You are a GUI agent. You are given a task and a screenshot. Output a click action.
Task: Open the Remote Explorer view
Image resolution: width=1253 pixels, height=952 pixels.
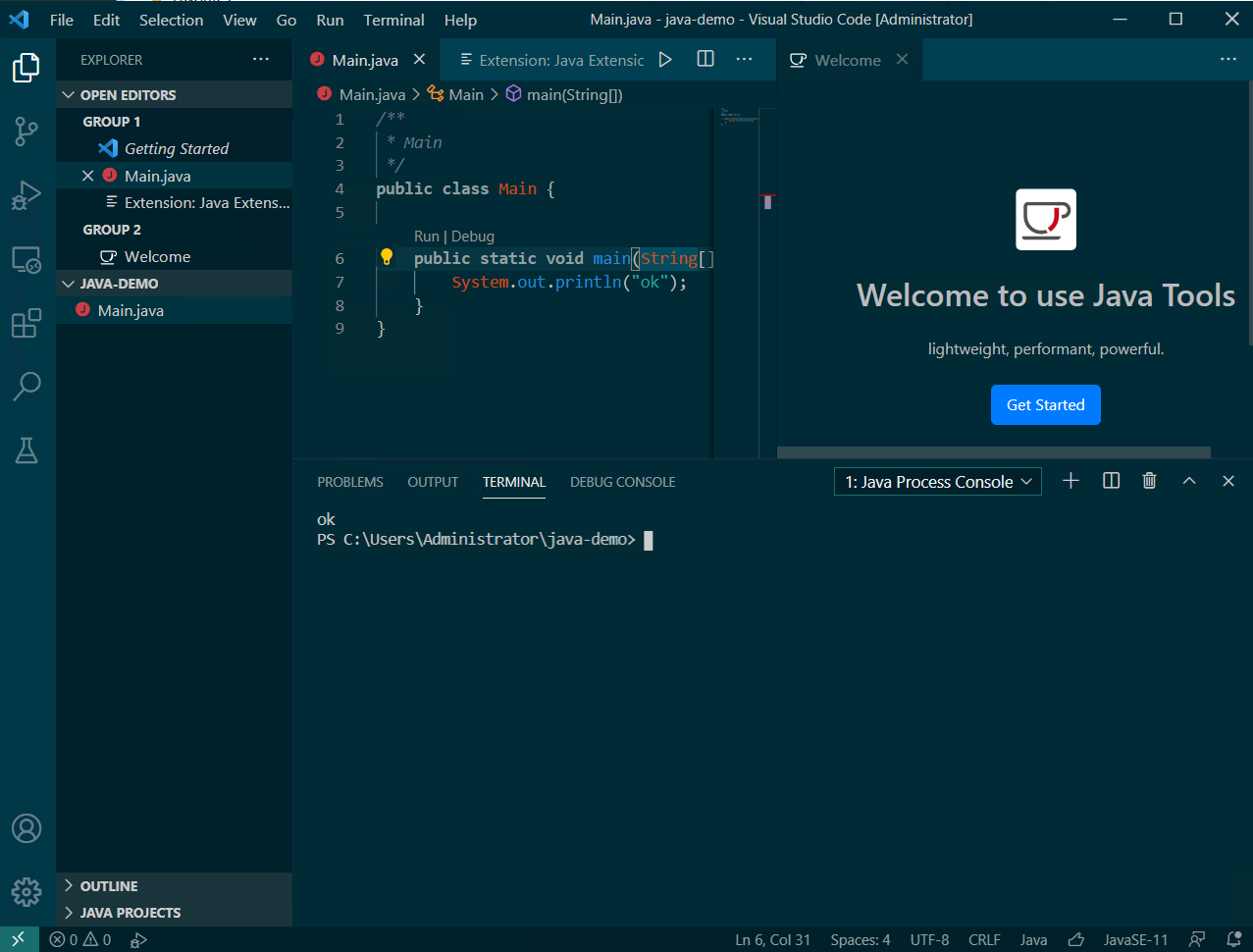26,260
